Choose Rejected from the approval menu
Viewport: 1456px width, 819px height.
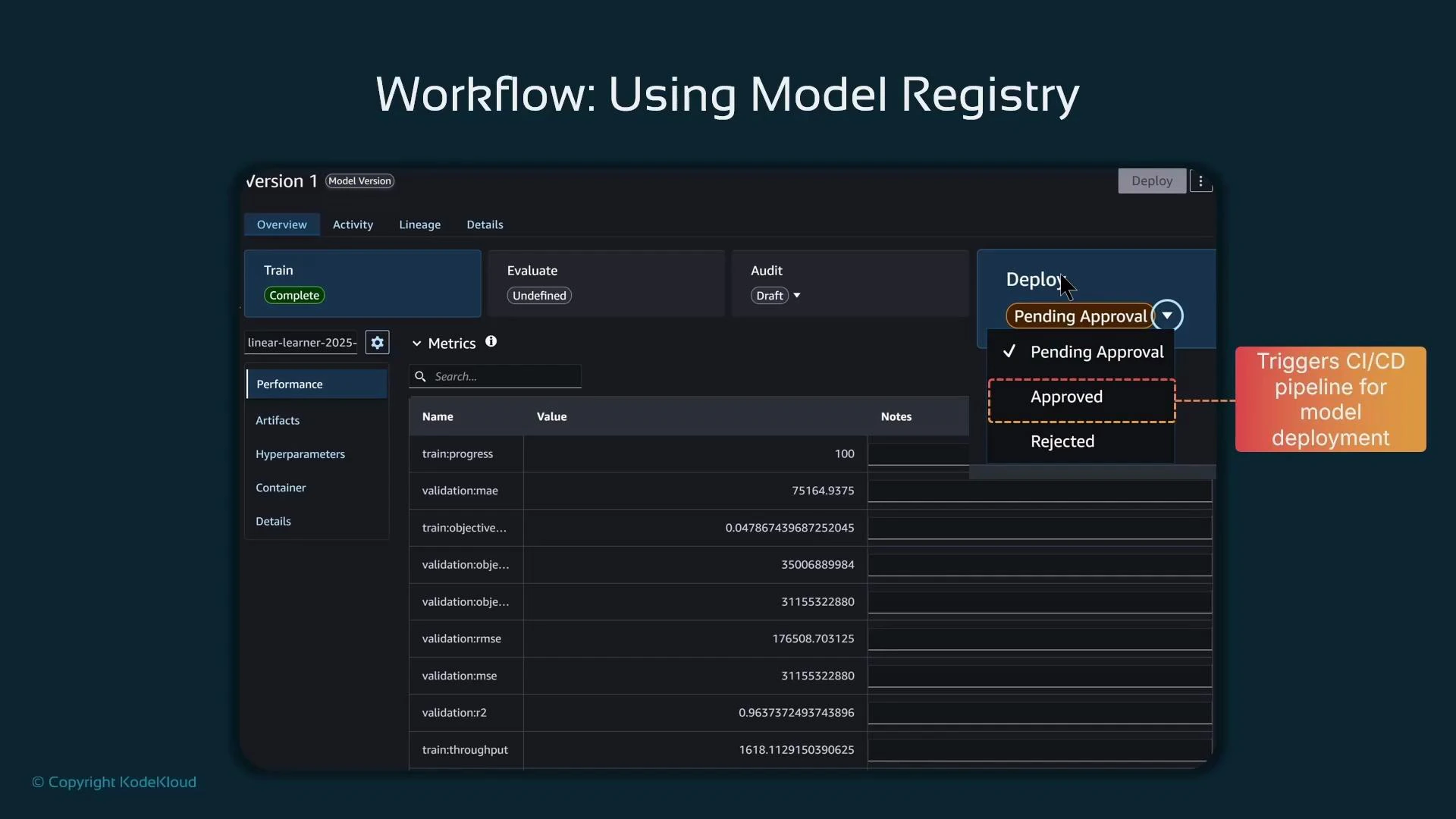[1062, 441]
